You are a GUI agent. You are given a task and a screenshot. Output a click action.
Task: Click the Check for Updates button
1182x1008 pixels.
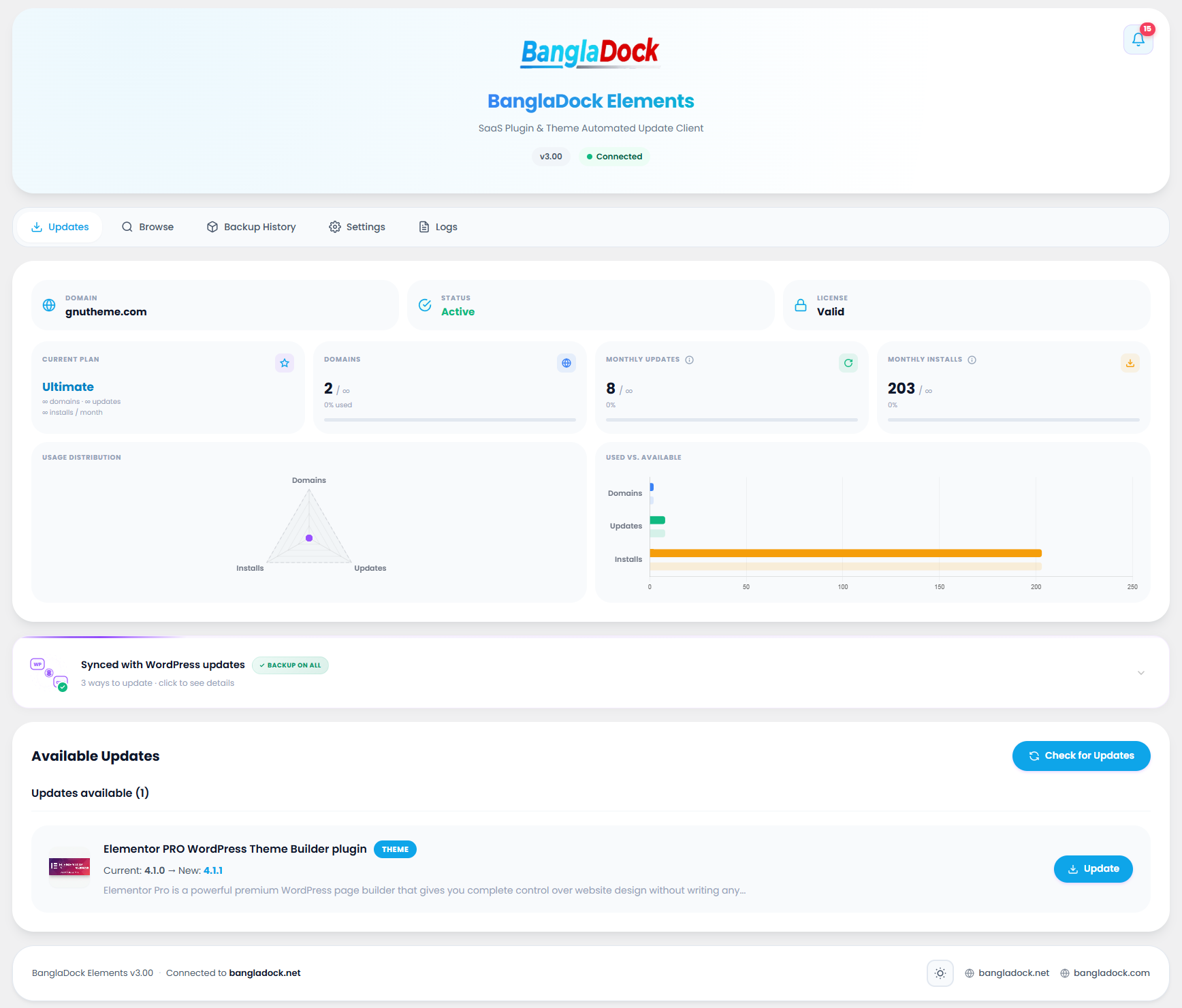pyautogui.click(x=1081, y=756)
